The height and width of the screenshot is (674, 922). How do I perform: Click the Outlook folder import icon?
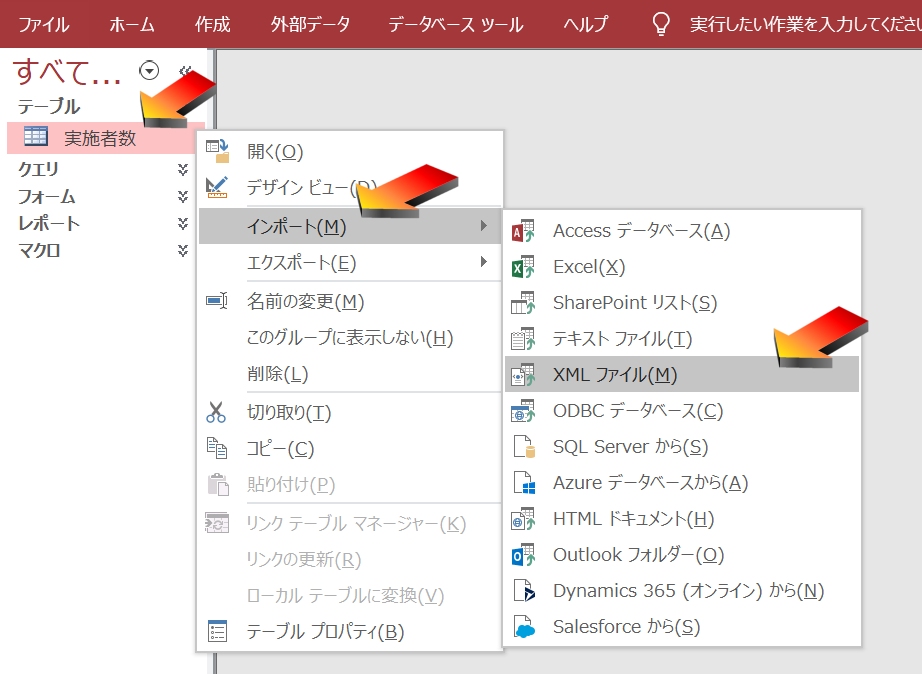click(x=523, y=555)
